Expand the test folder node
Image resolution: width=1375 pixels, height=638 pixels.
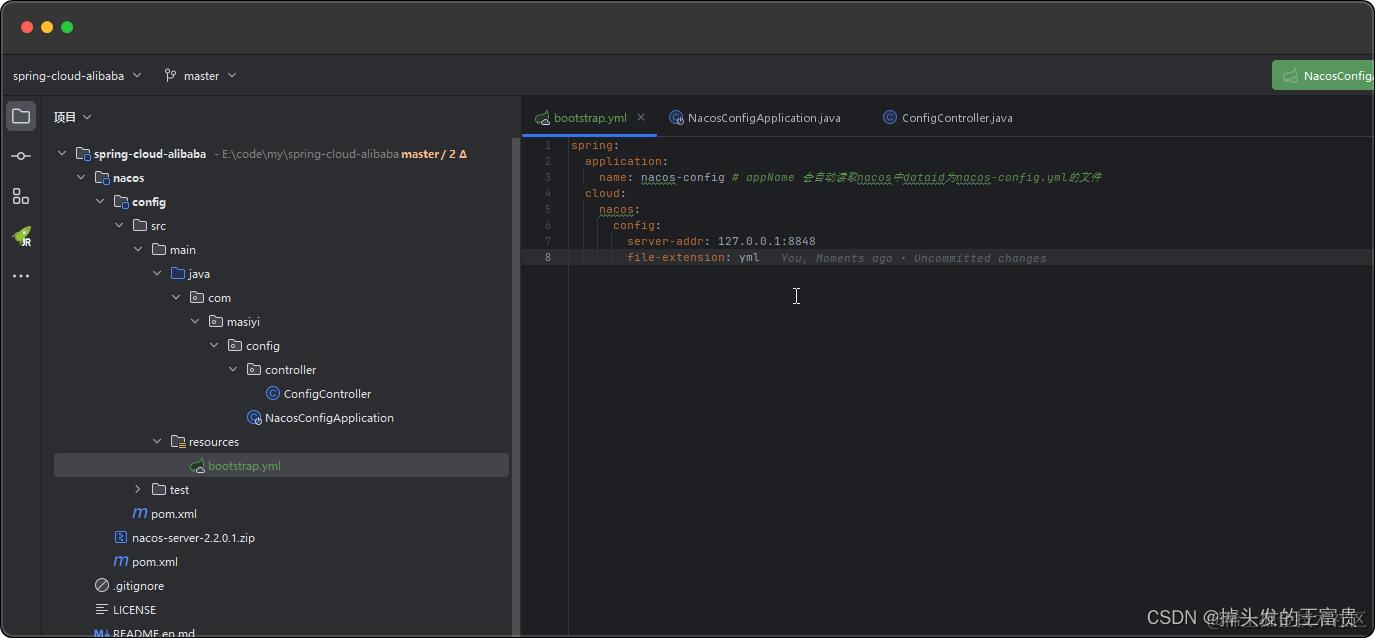138,489
